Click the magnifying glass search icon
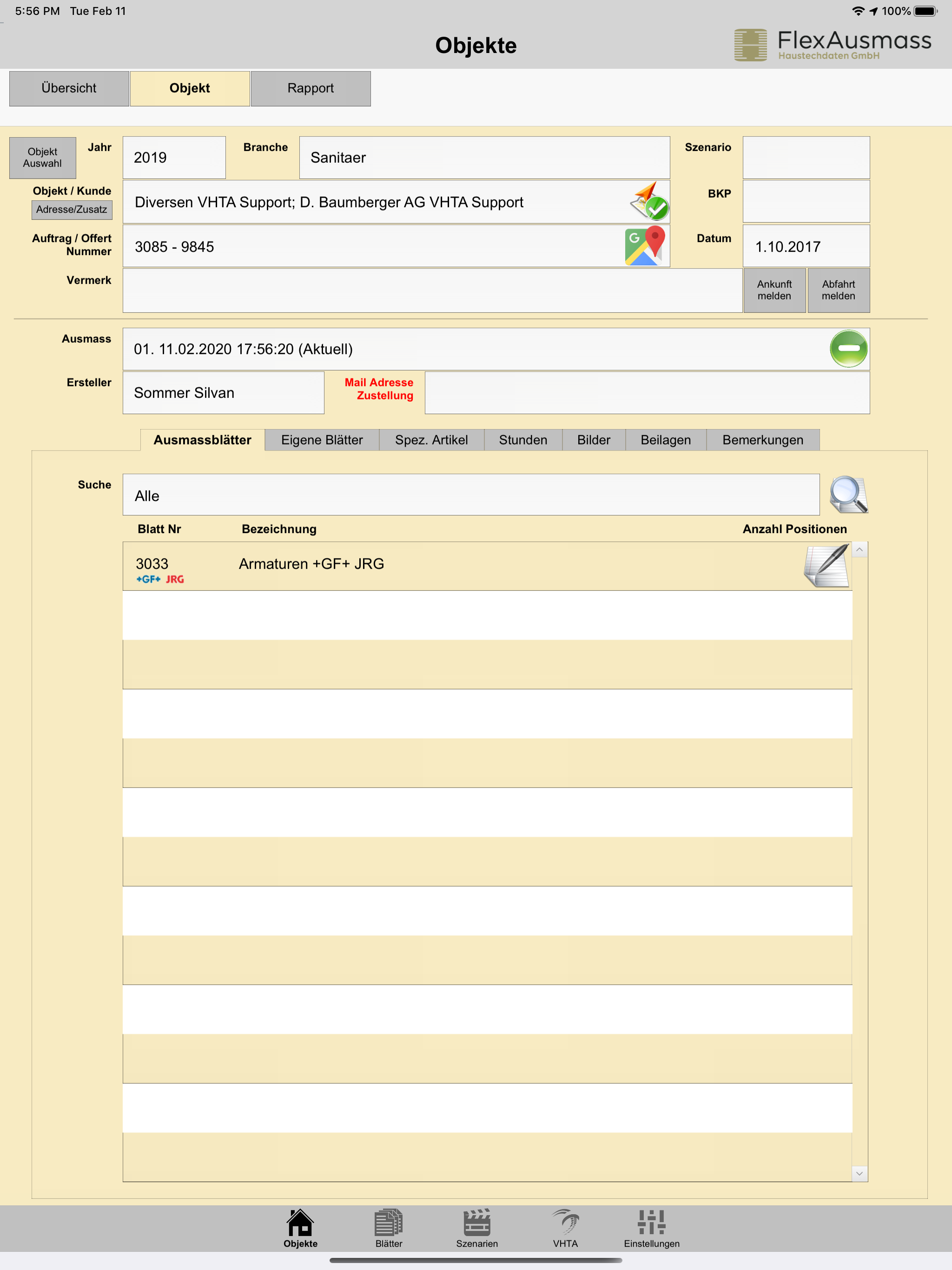 (x=849, y=494)
